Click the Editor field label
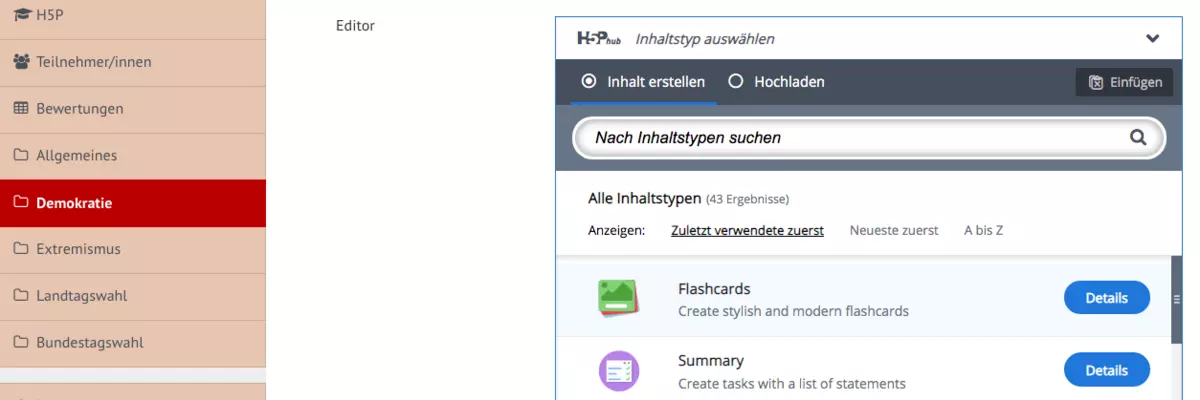 pyautogui.click(x=355, y=26)
